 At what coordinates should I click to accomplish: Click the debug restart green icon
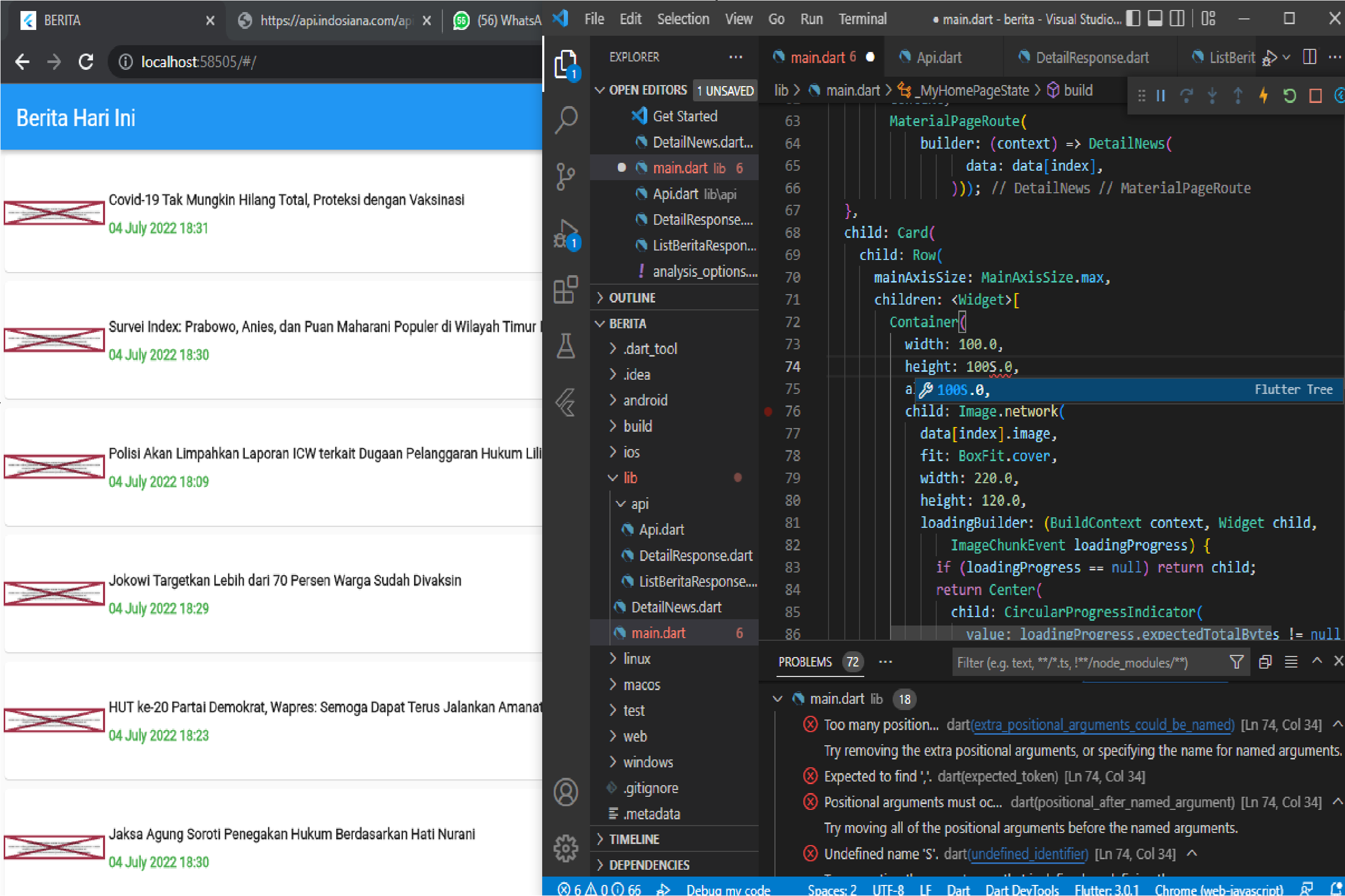[1289, 96]
